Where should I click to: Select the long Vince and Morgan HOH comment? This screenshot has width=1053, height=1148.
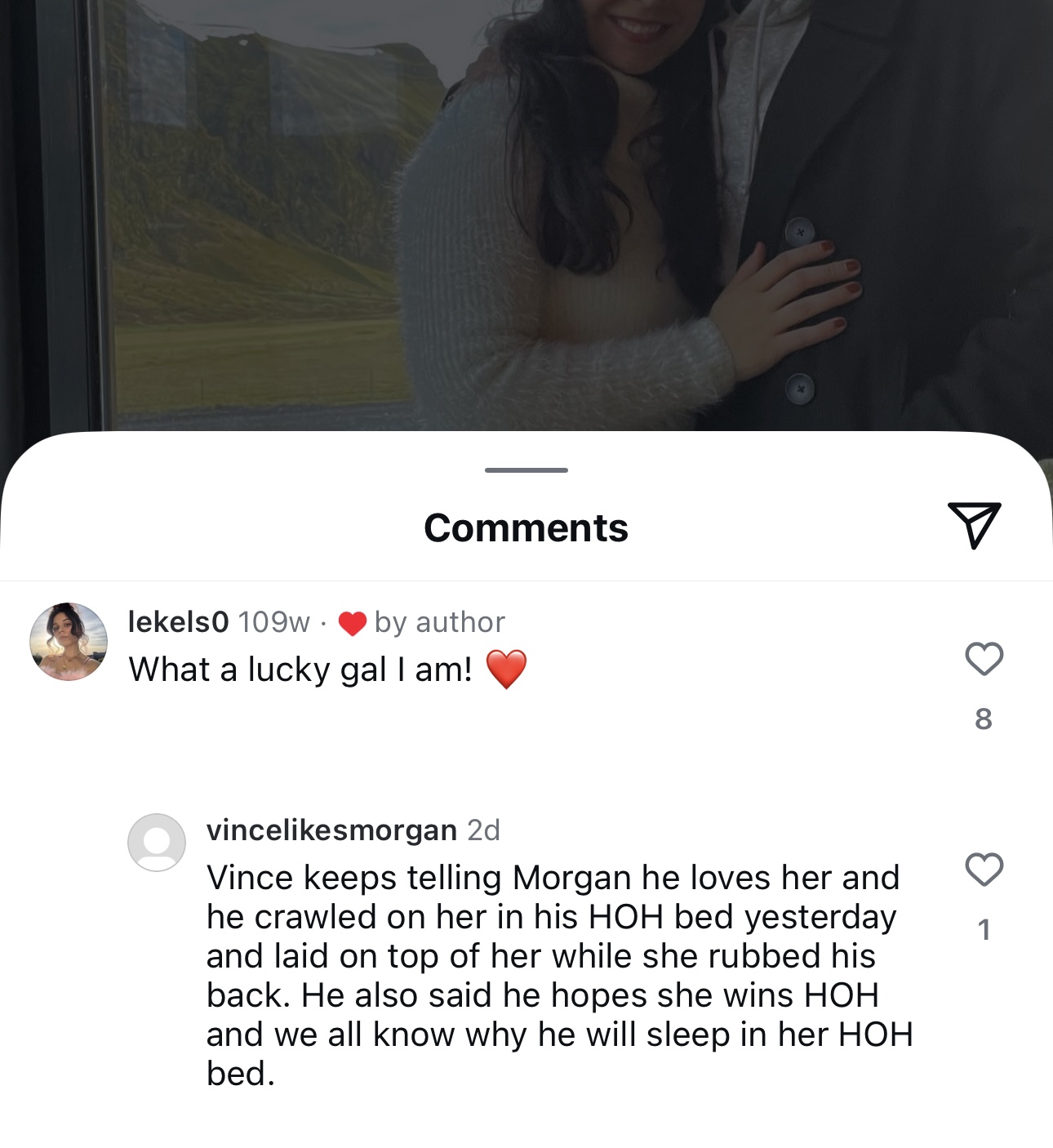click(x=559, y=975)
